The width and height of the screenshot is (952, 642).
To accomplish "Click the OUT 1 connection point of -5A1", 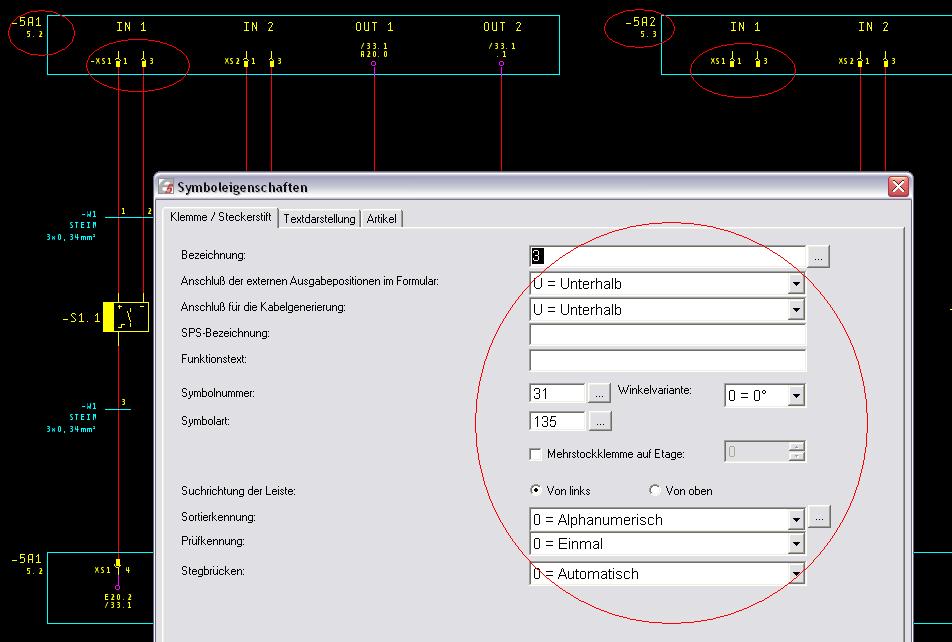I will [x=374, y=63].
